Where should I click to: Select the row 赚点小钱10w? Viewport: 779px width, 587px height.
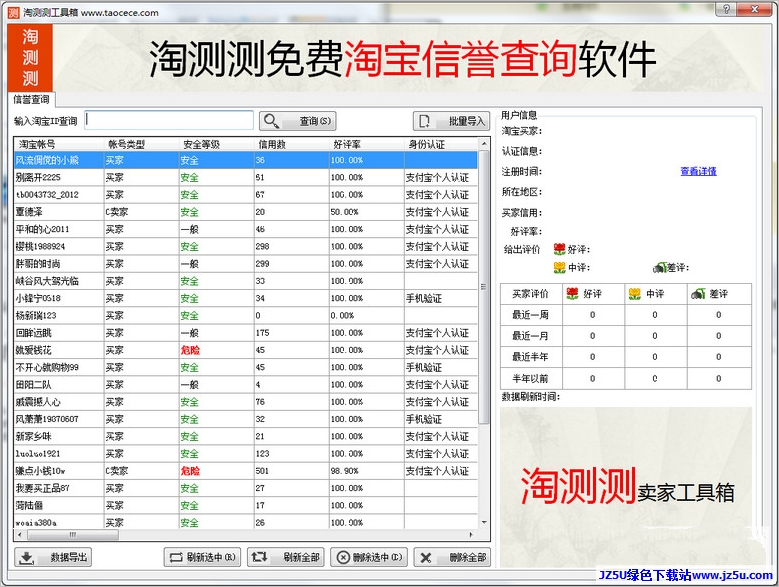[246, 471]
